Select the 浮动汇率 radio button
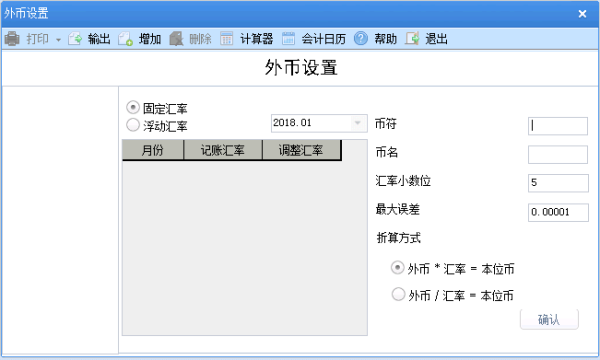The width and height of the screenshot is (600, 360). click(133, 125)
